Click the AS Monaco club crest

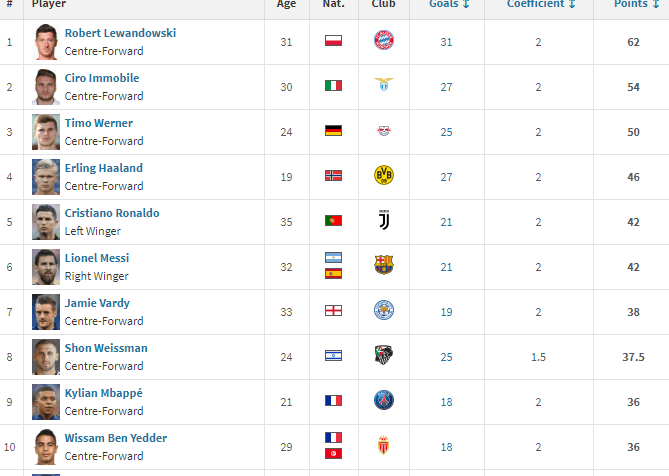point(384,446)
